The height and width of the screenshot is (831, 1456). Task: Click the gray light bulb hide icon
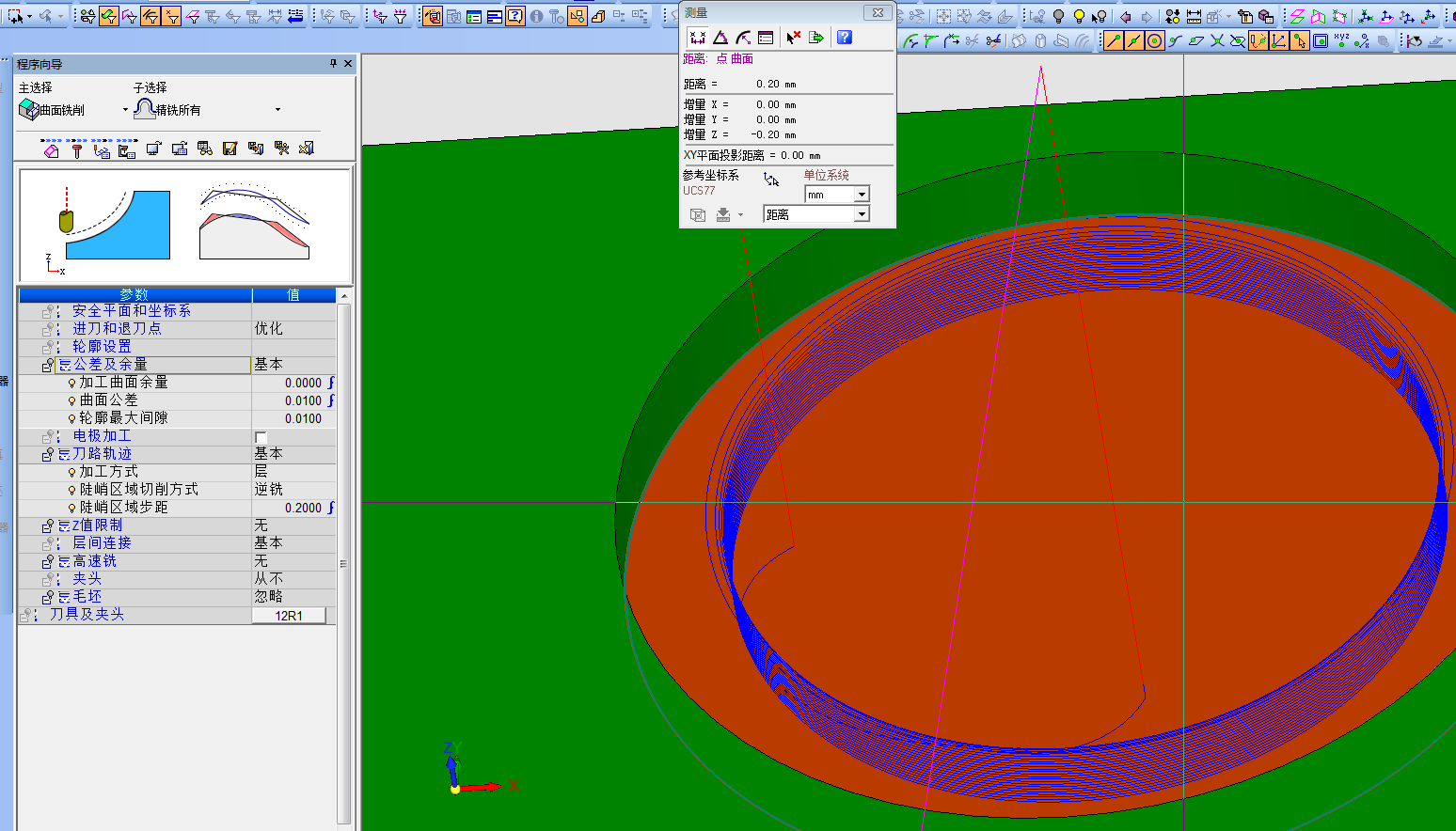pos(1058,16)
